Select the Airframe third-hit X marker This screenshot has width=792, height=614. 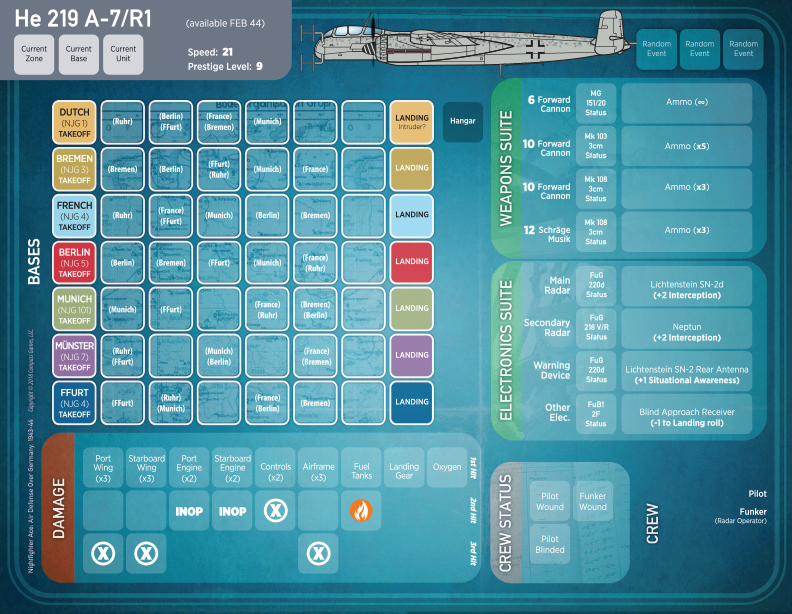pos(318,552)
